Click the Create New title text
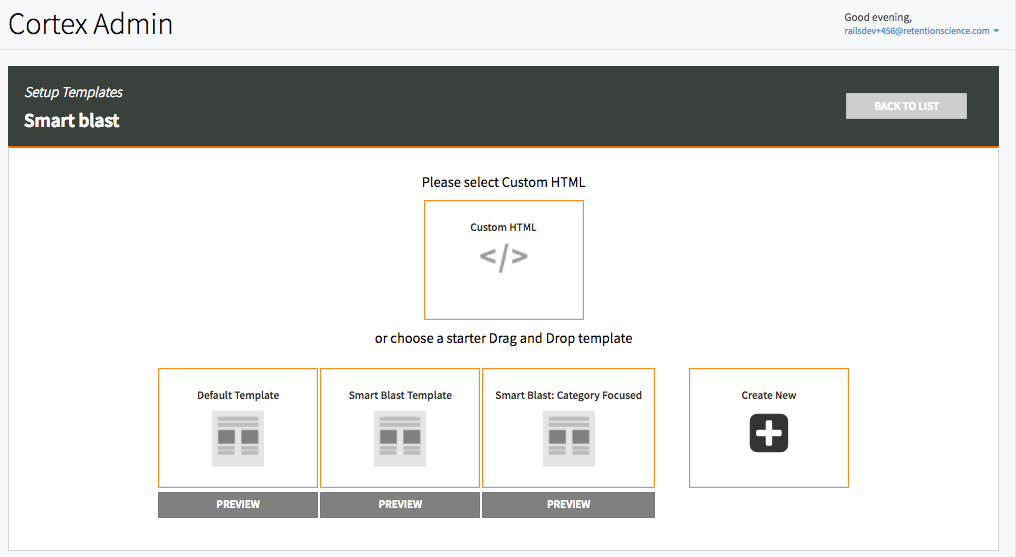The width and height of the screenshot is (1016, 557). pos(768,395)
